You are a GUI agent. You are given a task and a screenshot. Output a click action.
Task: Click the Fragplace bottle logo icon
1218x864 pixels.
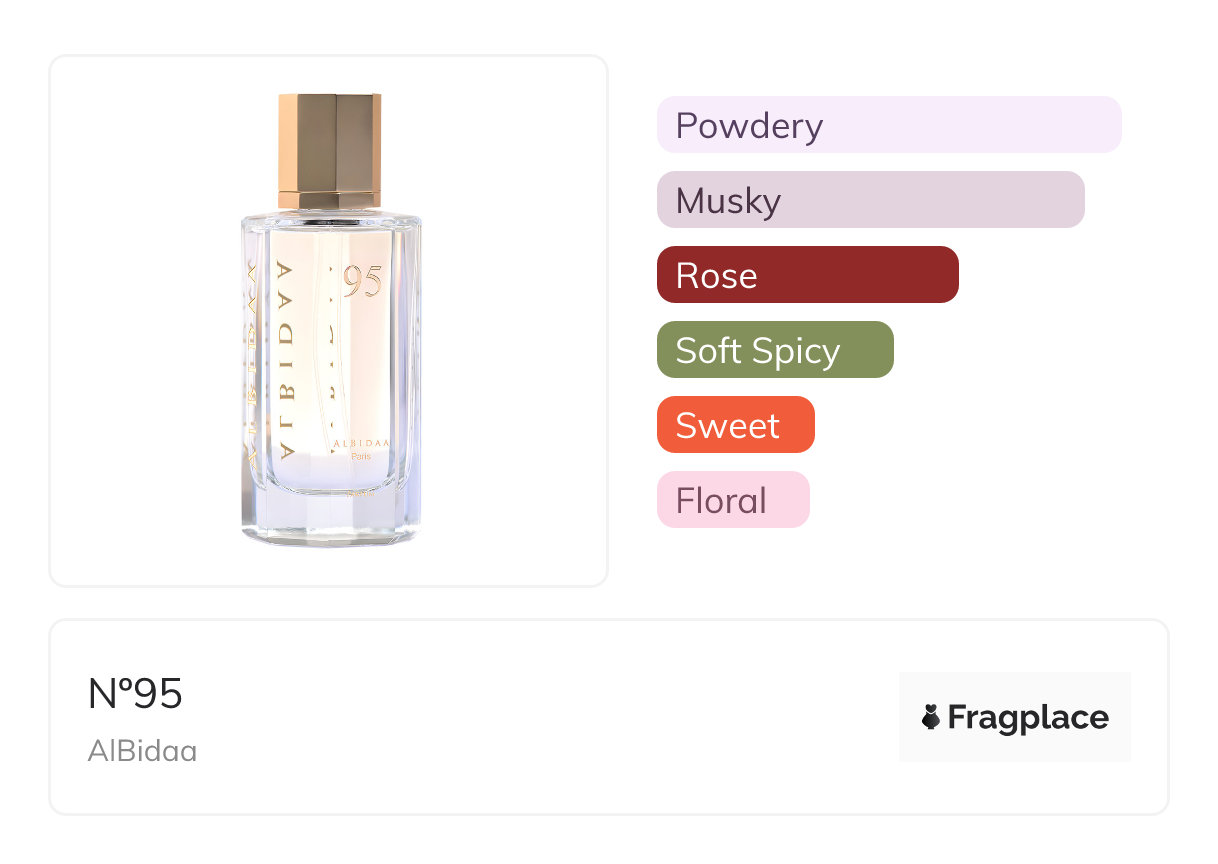coord(931,717)
